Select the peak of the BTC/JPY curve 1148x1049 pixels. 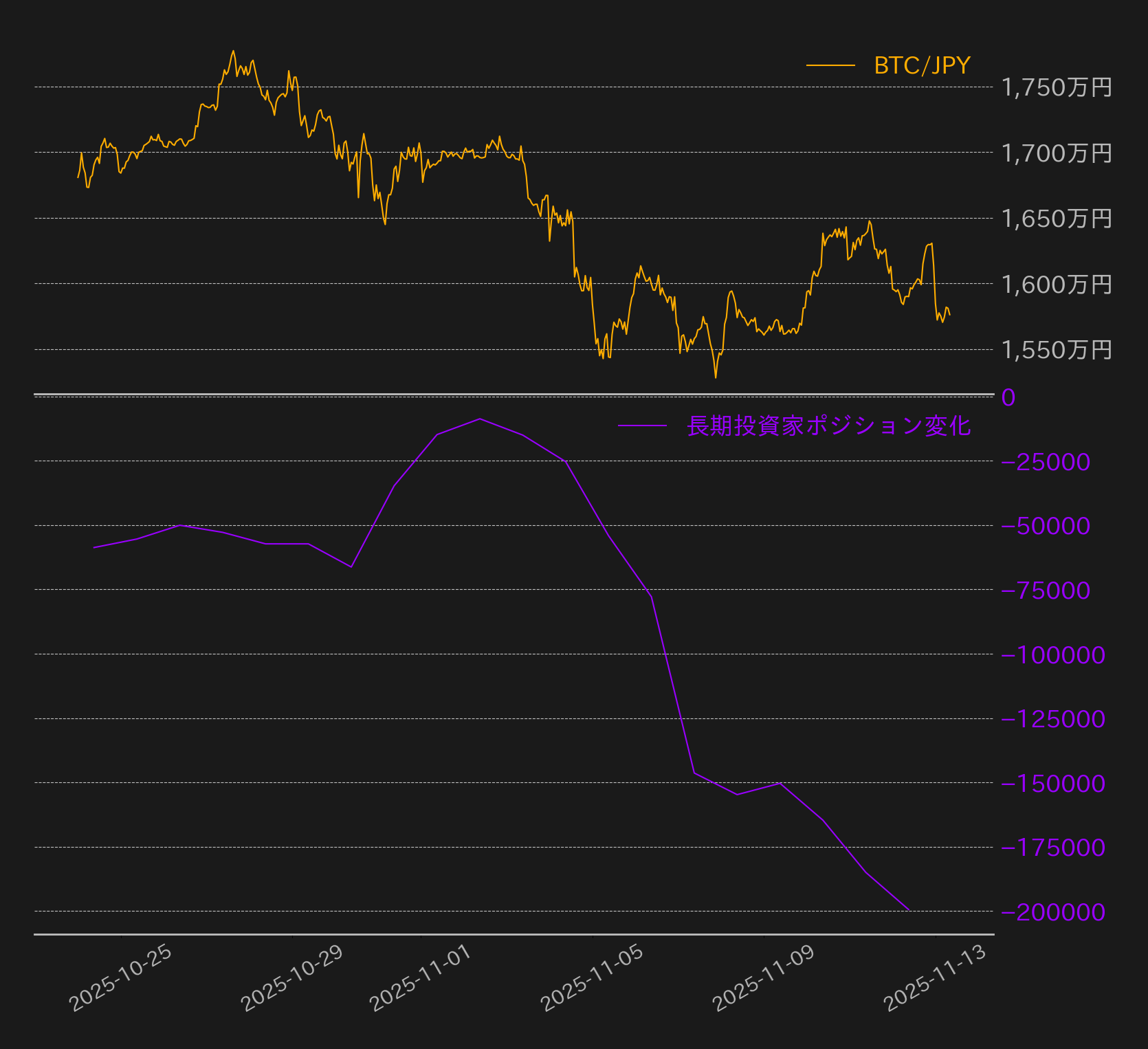point(234,49)
